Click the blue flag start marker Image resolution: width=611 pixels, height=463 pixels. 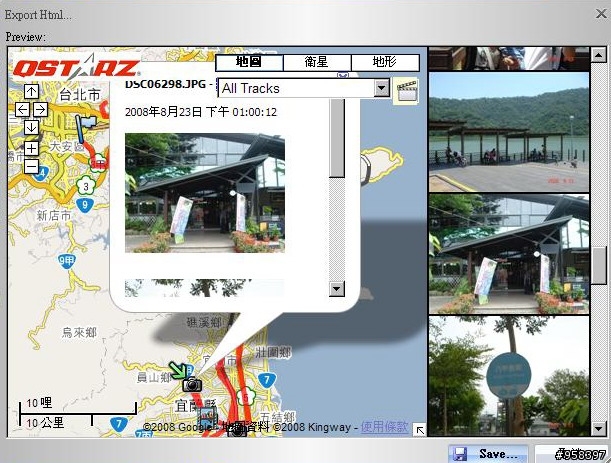click(85, 129)
